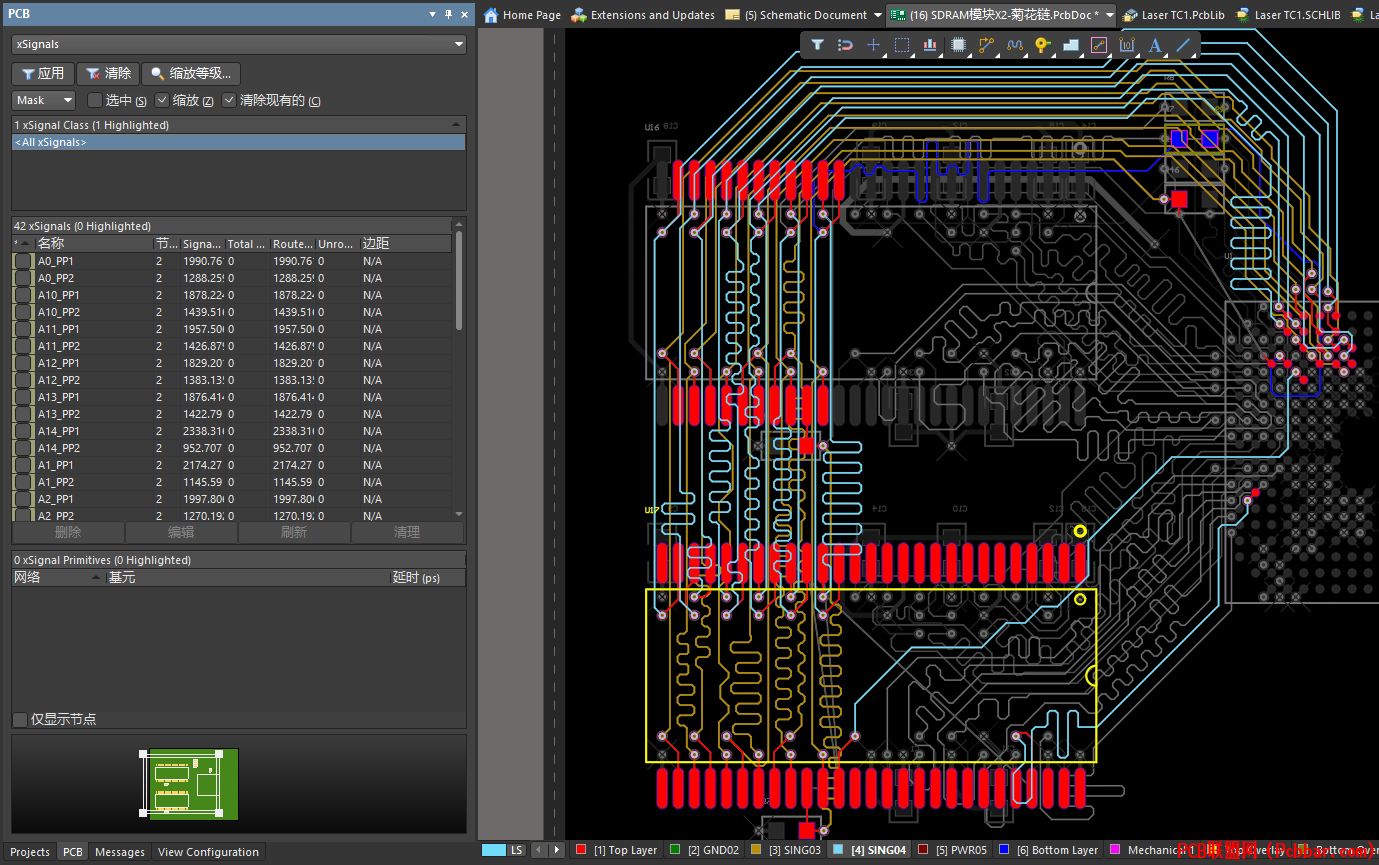Sort by the 网络 column header
The width and height of the screenshot is (1379, 865).
coord(57,578)
